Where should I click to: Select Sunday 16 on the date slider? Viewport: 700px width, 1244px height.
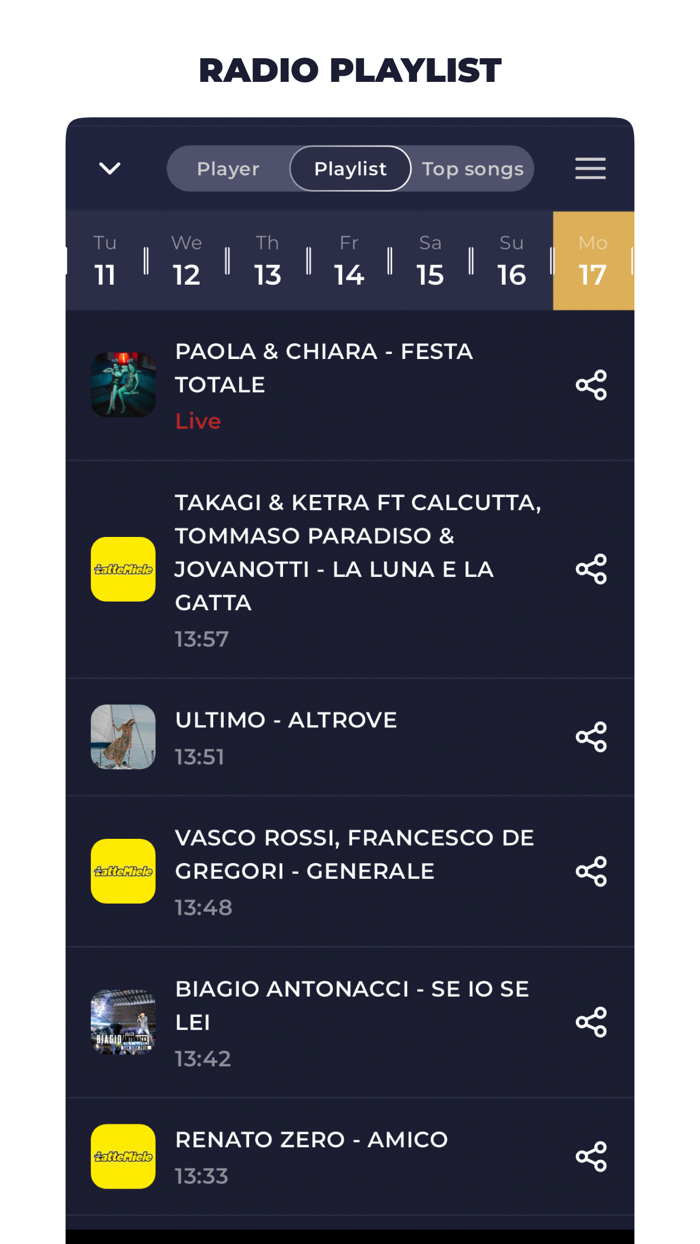click(x=511, y=259)
